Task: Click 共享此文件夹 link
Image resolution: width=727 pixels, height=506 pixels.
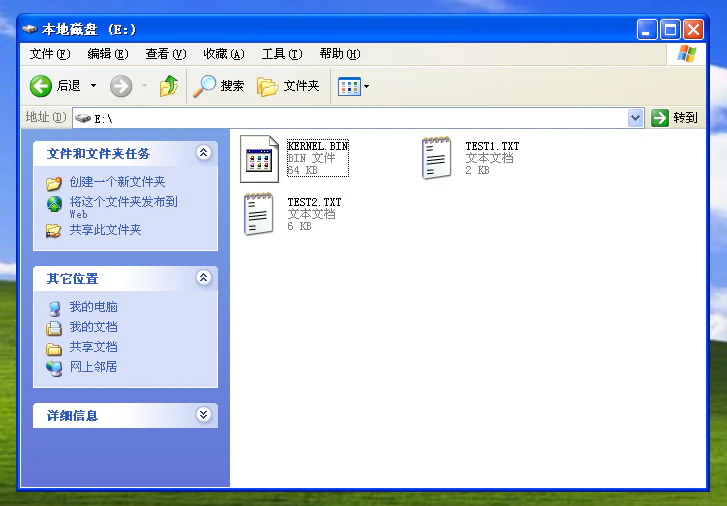Action: pos(105,230)
